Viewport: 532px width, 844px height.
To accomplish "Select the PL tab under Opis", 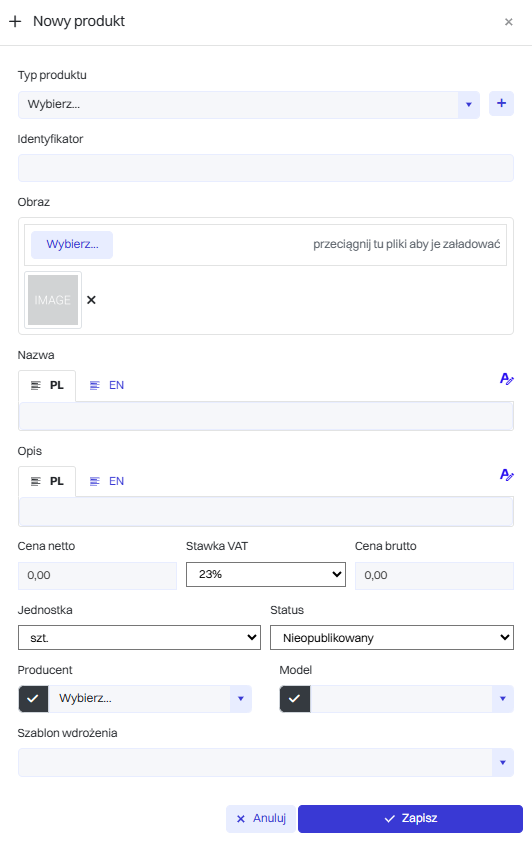I will pyautogui.click(x=47, y=481).
